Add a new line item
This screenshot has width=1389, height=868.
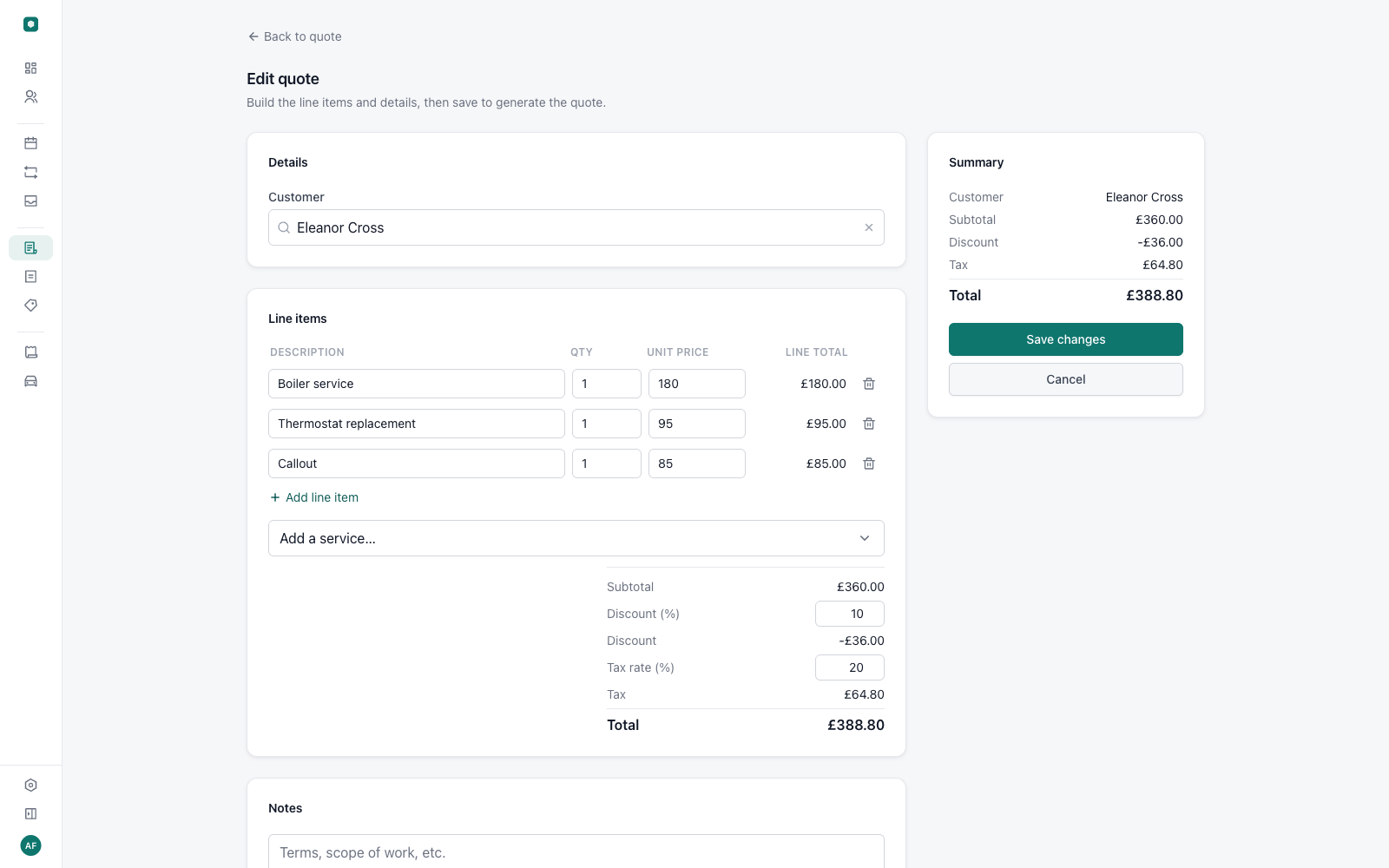click(314, 497)
